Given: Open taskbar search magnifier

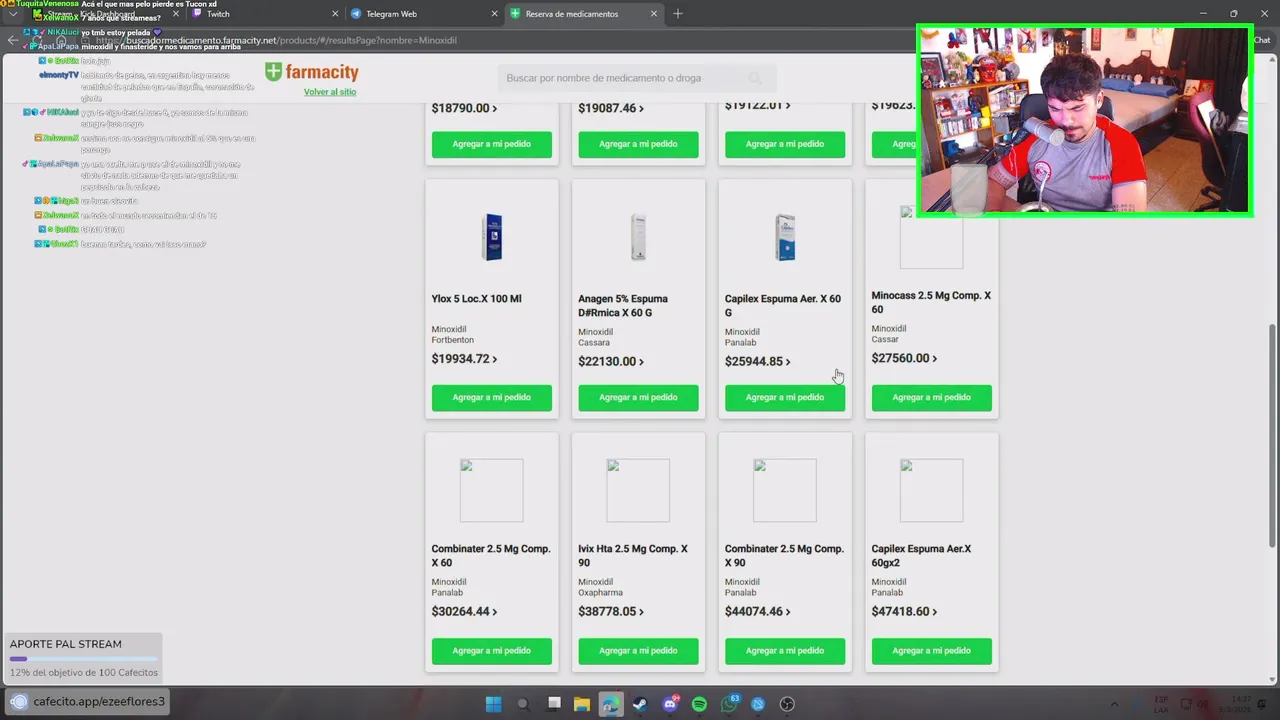Looking at the screenshot, I should click(523, 704).
